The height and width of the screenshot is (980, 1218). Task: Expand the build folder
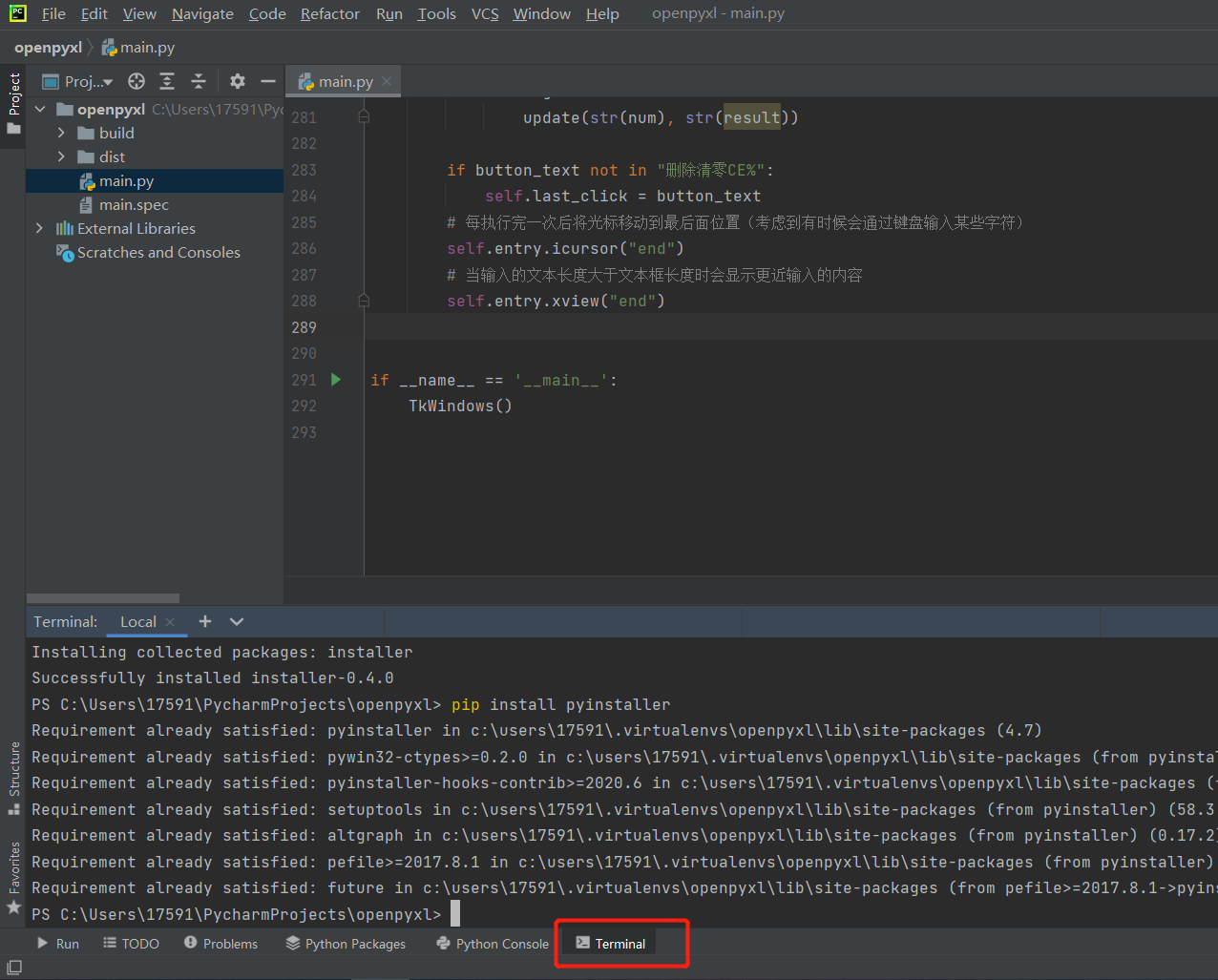[61, 133]
